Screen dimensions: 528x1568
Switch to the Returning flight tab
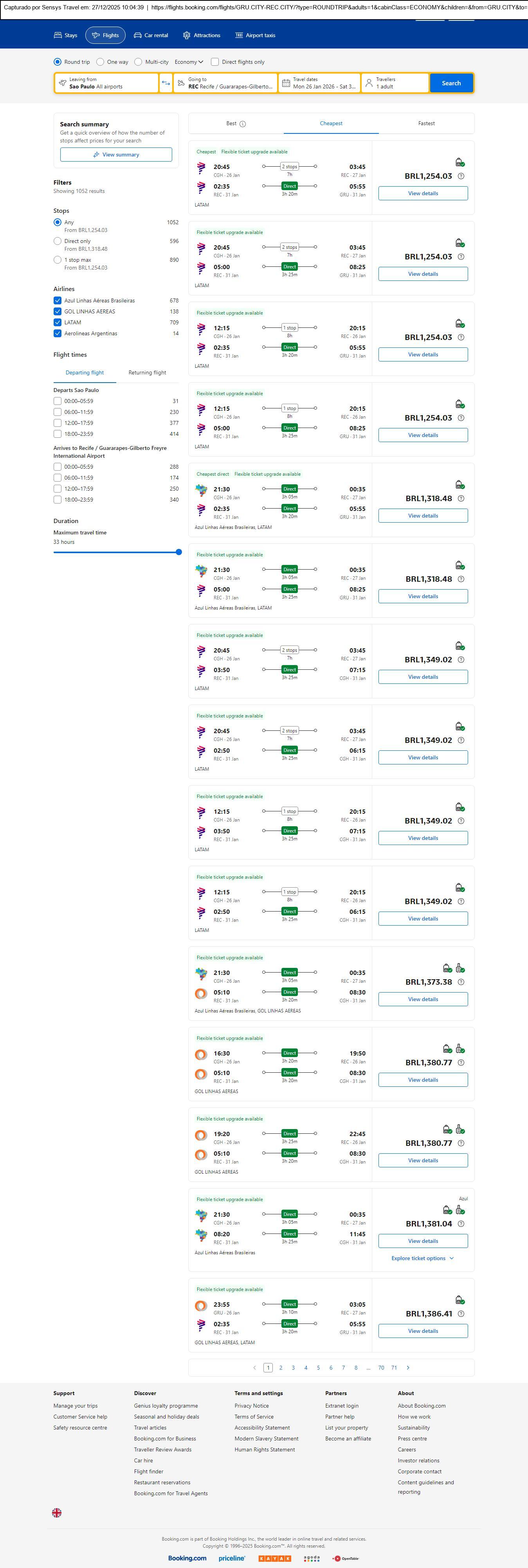click(147, 372)
